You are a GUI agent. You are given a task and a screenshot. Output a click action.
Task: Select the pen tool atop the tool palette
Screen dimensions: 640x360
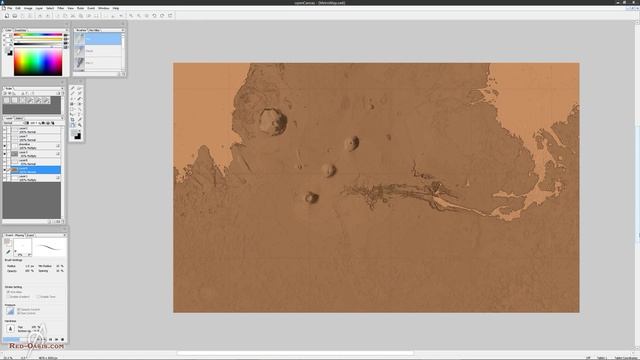click(x=73, y=88)
